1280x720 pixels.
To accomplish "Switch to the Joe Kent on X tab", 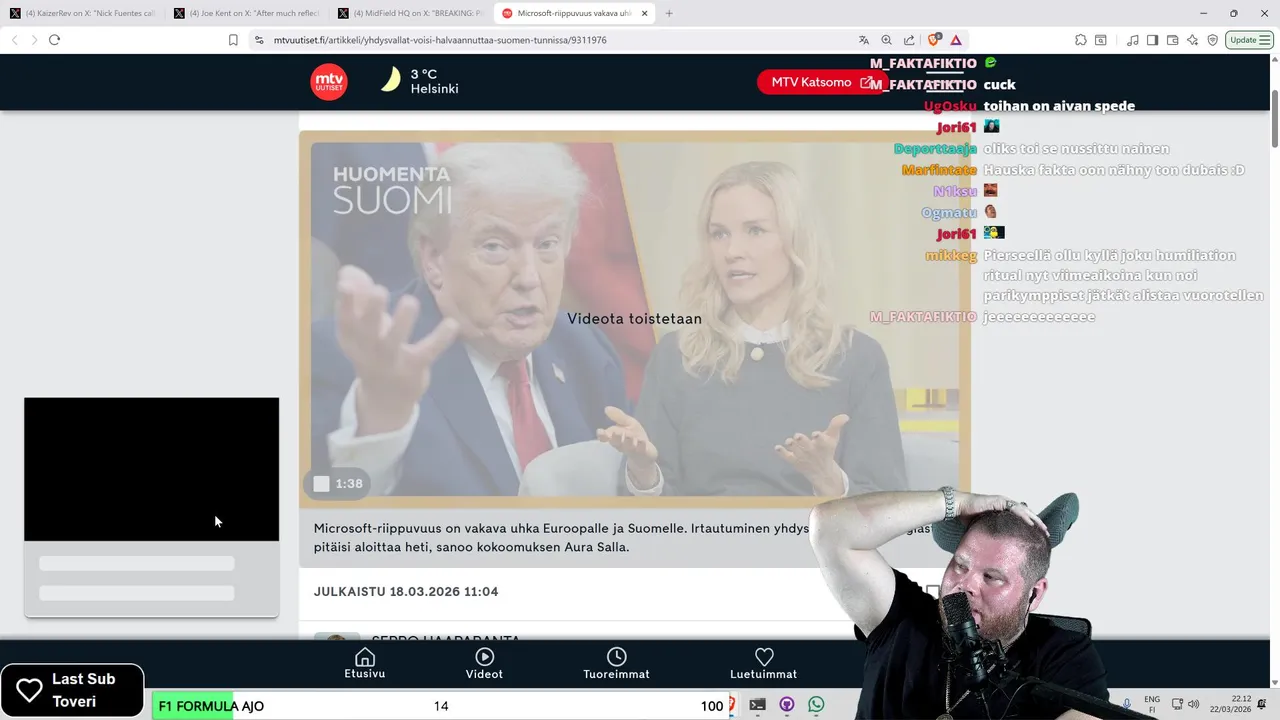I will pos(246,13).
